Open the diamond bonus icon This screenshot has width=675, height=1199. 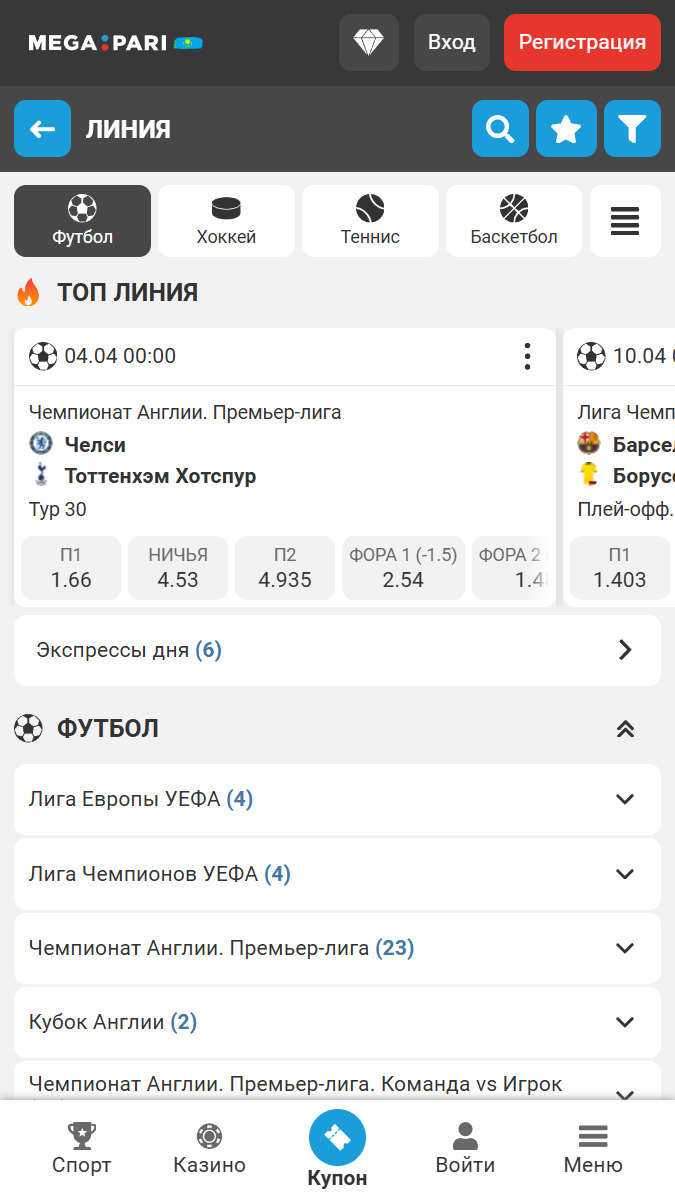pos(368,43)
